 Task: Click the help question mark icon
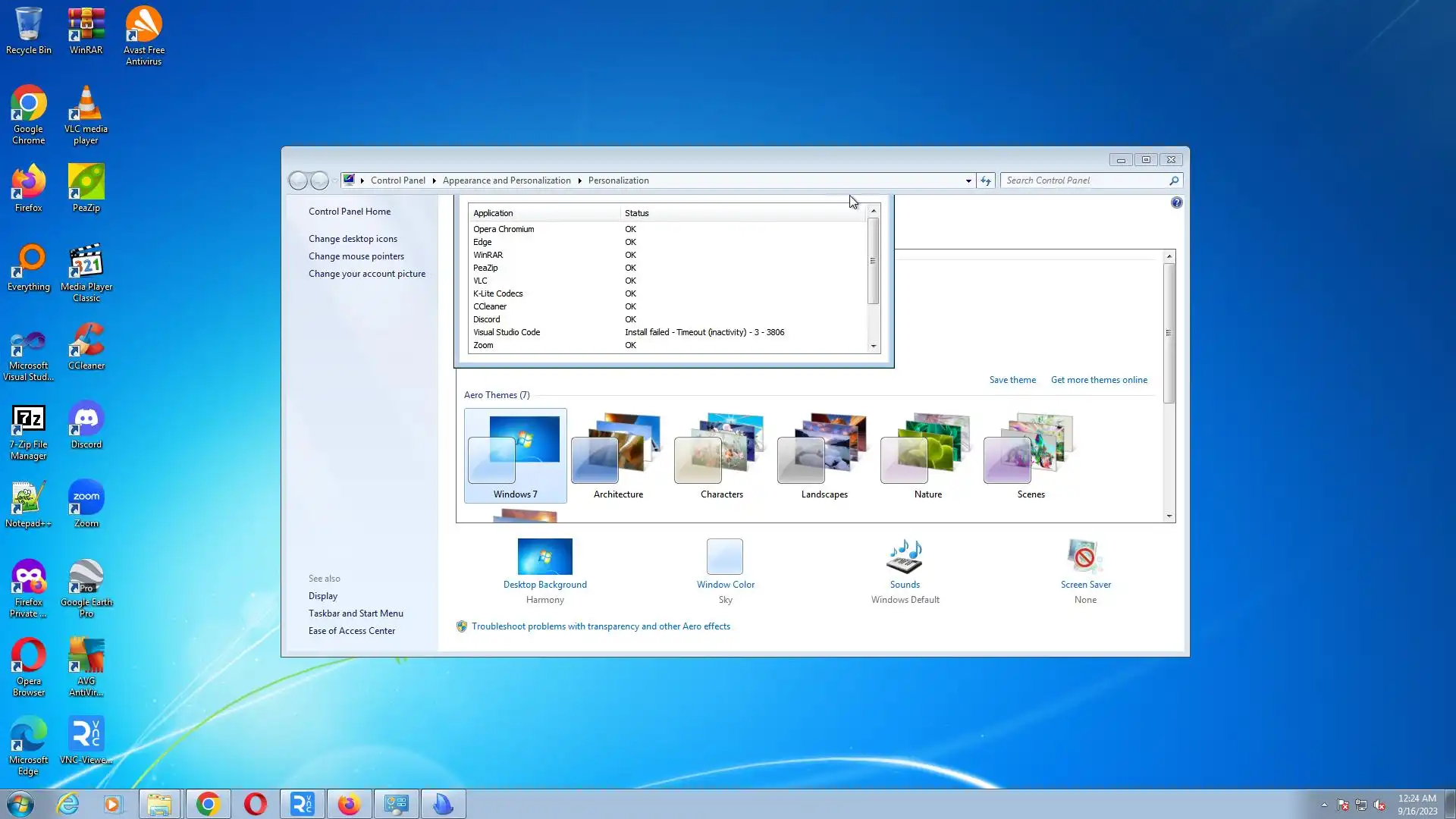tap(1176, 202)
